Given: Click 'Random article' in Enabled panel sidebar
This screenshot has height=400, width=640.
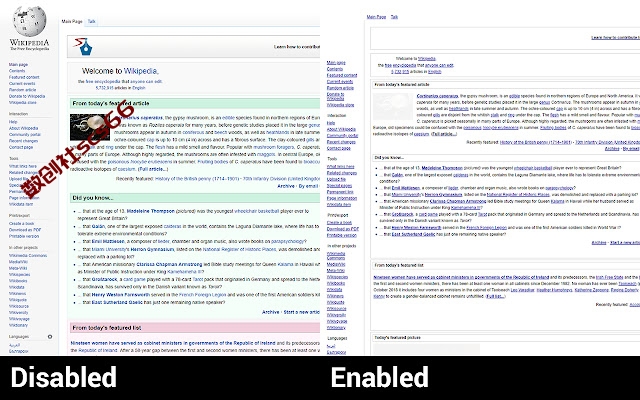Looking at the screenshot, I should [340, 88].
